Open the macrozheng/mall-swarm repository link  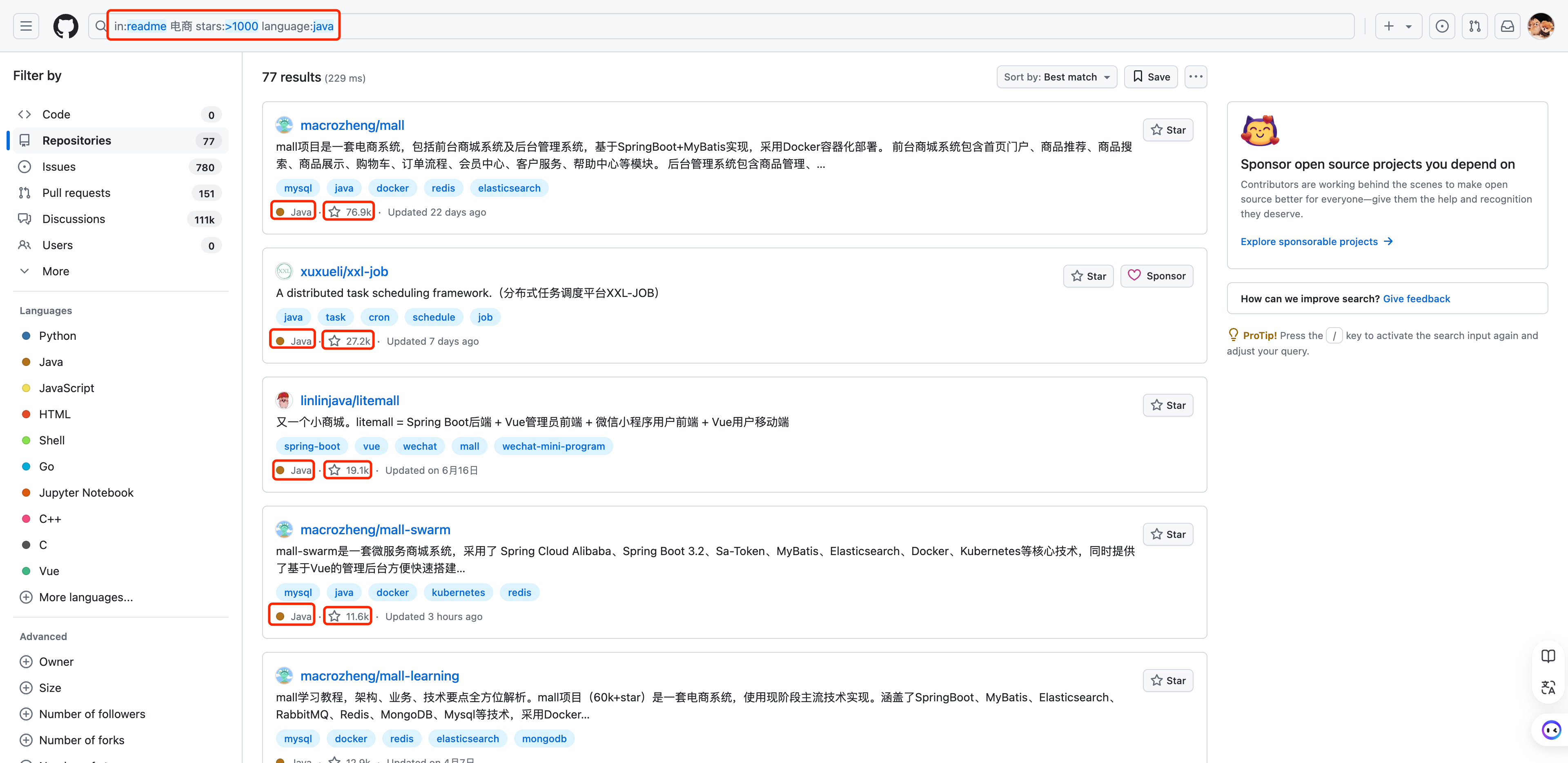click(x=375, y=530)
